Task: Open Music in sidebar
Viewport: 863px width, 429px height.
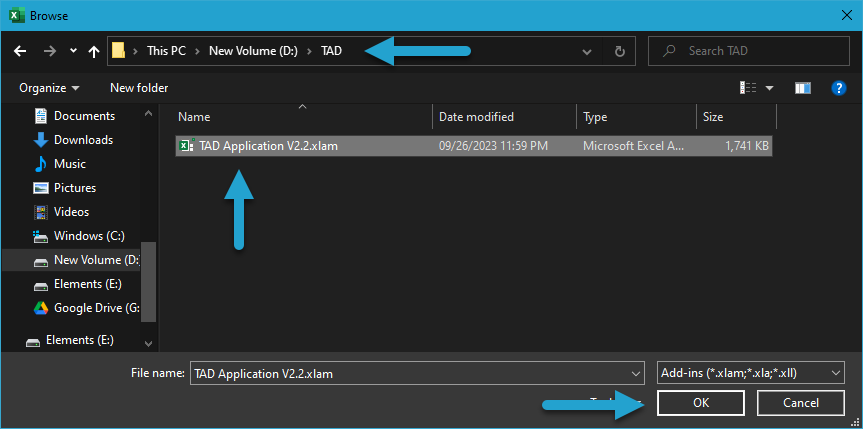Action: [70, 164]
